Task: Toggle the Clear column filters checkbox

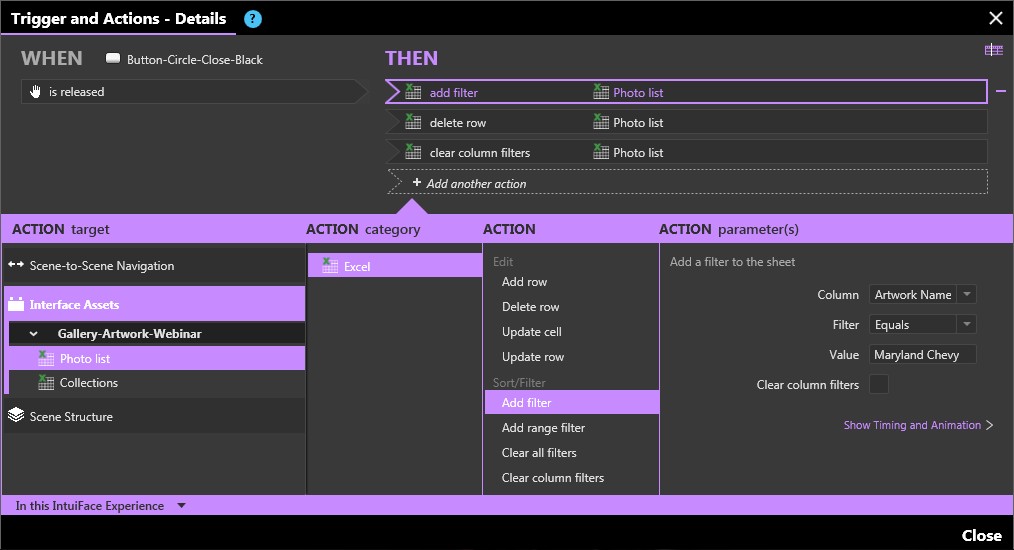Action: pyautogui.click(x=879, y=384)
